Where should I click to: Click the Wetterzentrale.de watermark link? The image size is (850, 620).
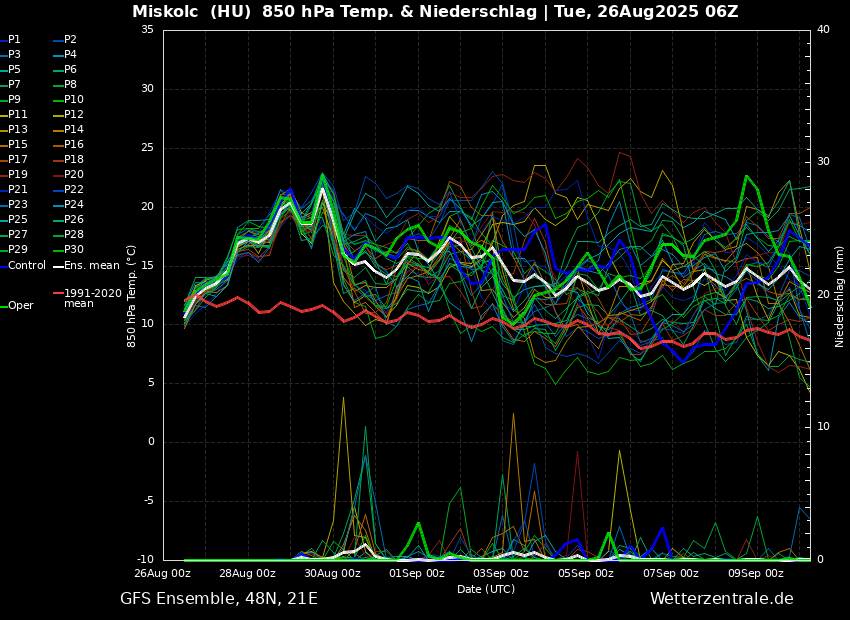721,599
